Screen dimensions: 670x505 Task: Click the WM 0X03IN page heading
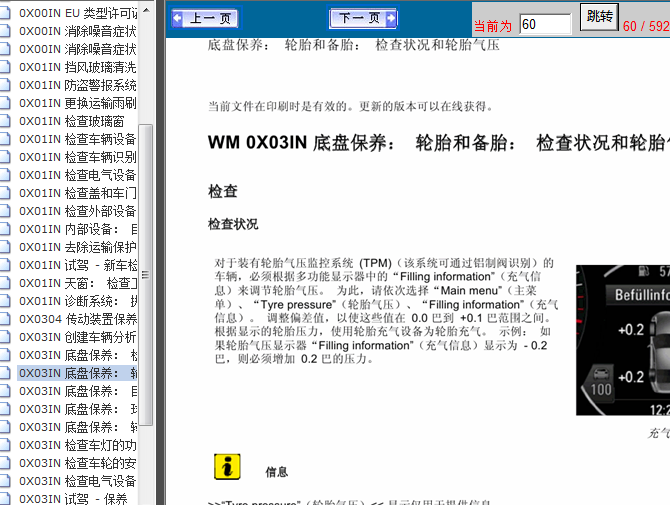point(439,143)
